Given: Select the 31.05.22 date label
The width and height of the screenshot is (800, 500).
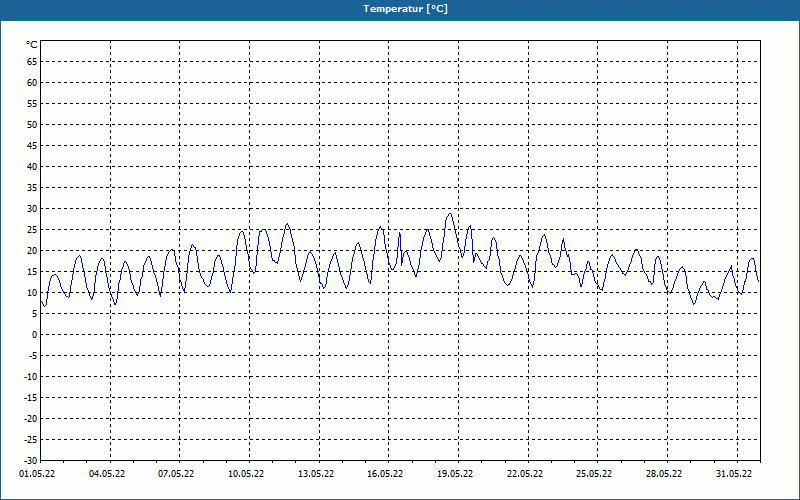Looking at the screenshot, I should (x=734, y=474).
